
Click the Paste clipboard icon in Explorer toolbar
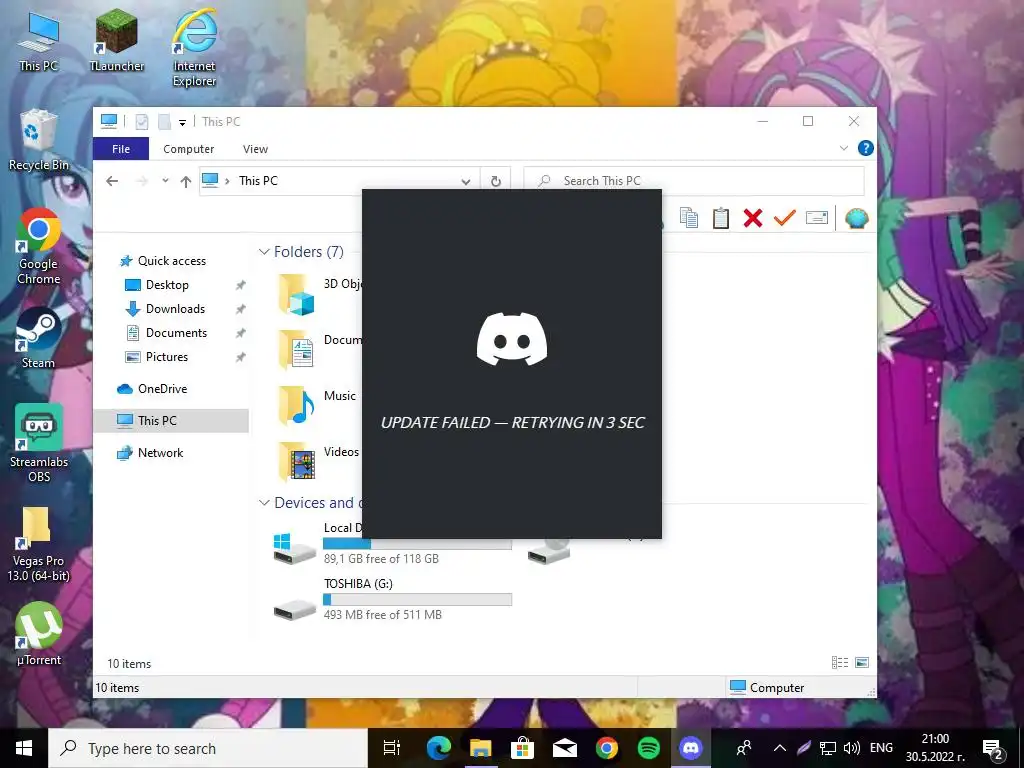pyautogui.click(x=720, y=217)
